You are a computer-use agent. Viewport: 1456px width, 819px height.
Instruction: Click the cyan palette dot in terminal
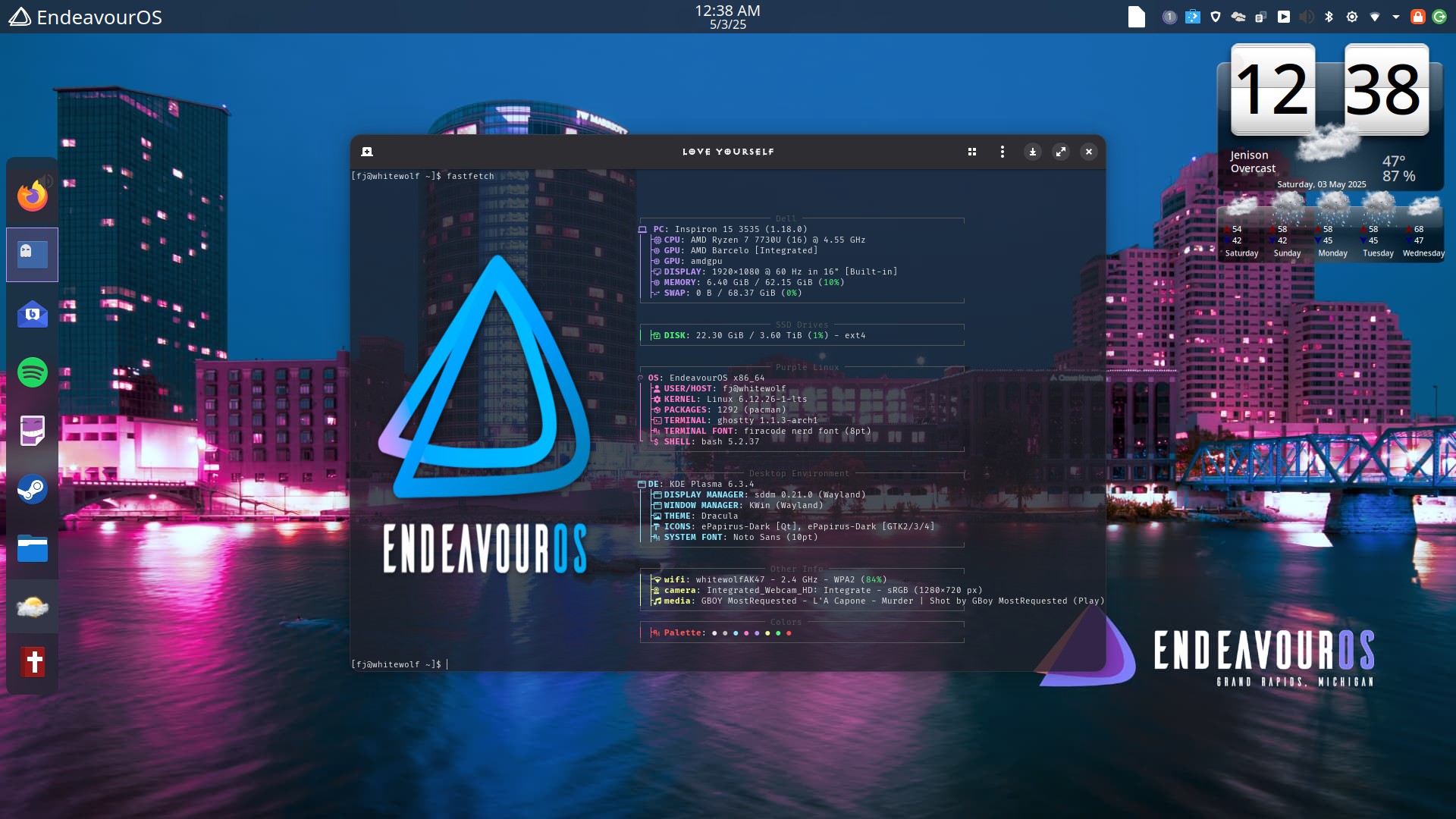[736, 633]
